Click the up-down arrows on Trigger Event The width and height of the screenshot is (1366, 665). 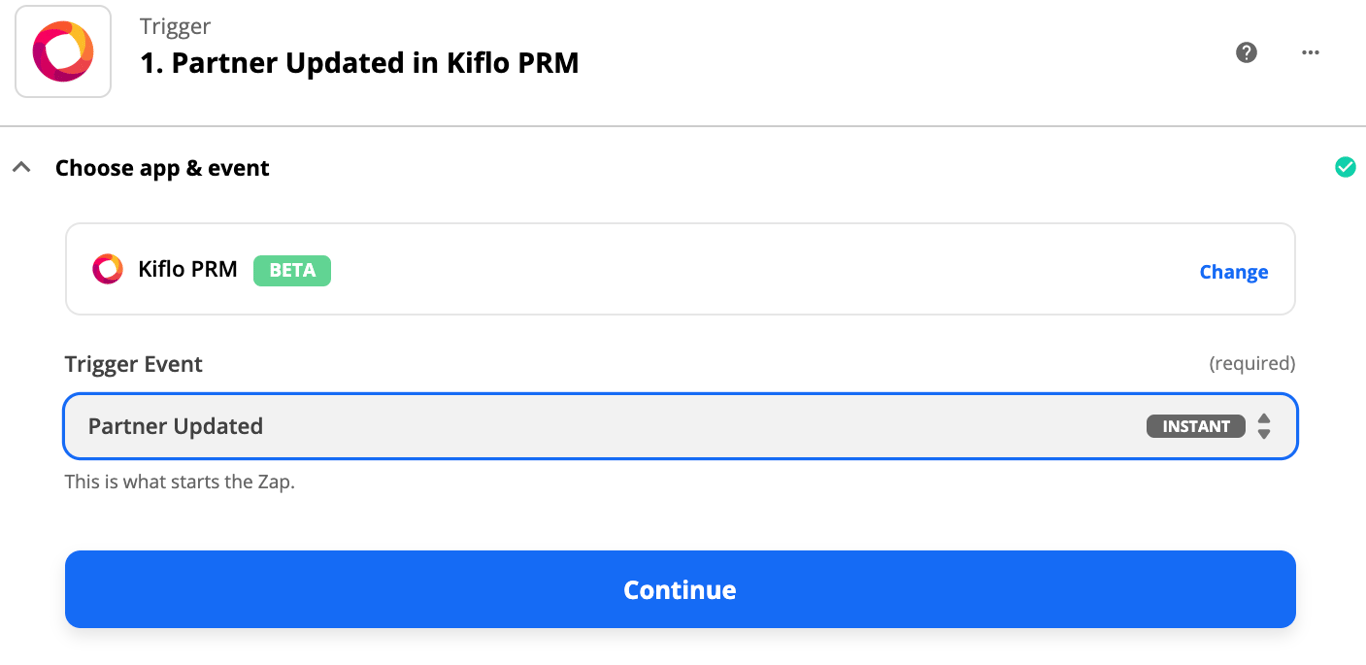point(1264,426)
